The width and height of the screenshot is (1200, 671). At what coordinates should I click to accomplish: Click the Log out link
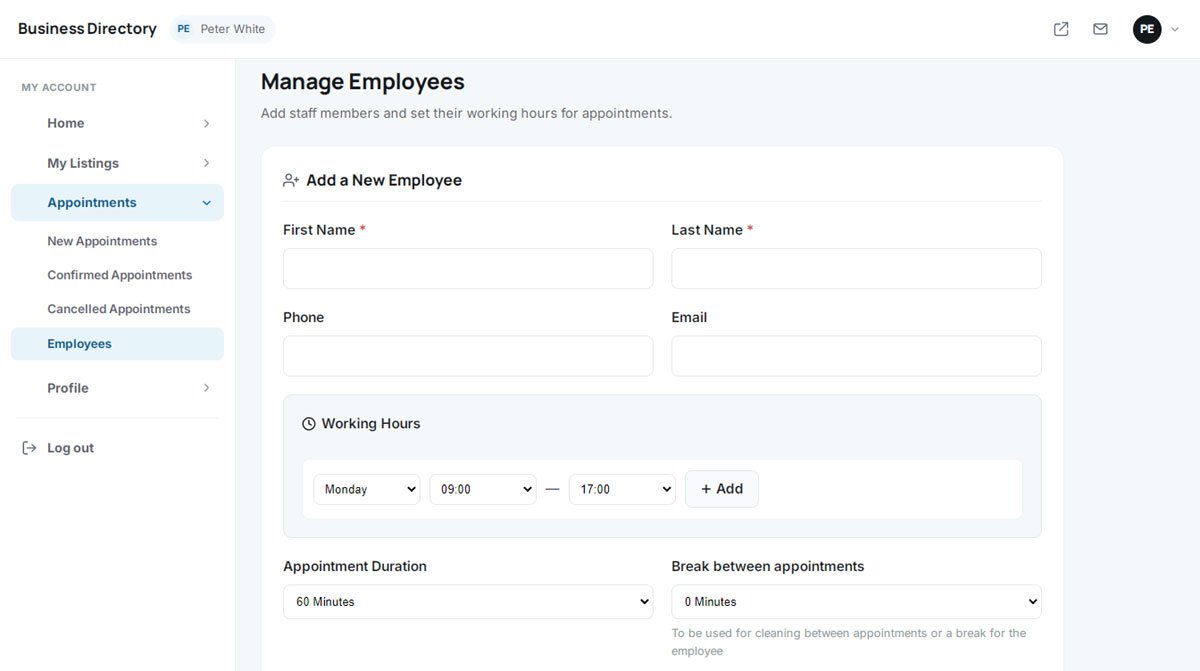[x=70, y=448]
